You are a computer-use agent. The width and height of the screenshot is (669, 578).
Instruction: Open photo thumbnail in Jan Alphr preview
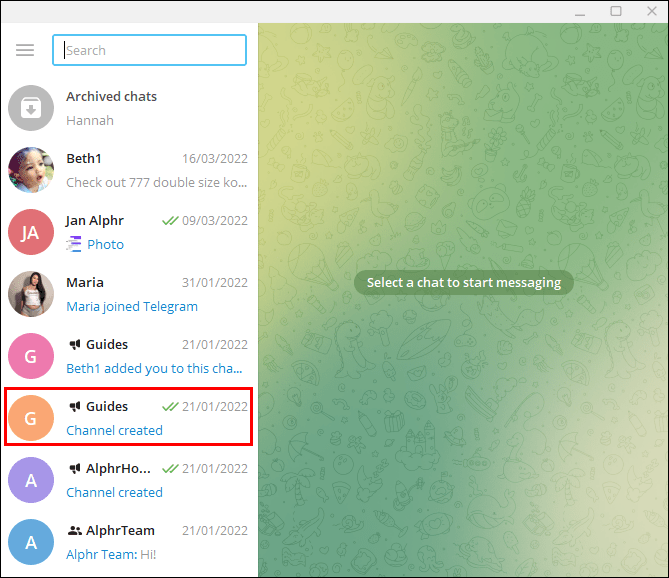(x=74, y=244)
